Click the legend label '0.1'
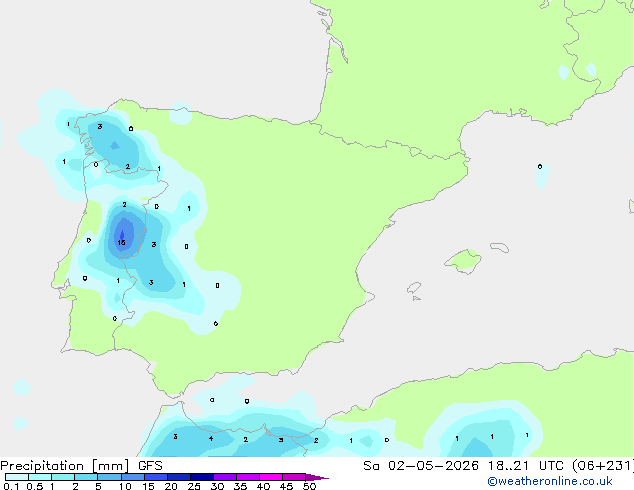The width and height of the screenshot is (634, 490). click(11, 486)
